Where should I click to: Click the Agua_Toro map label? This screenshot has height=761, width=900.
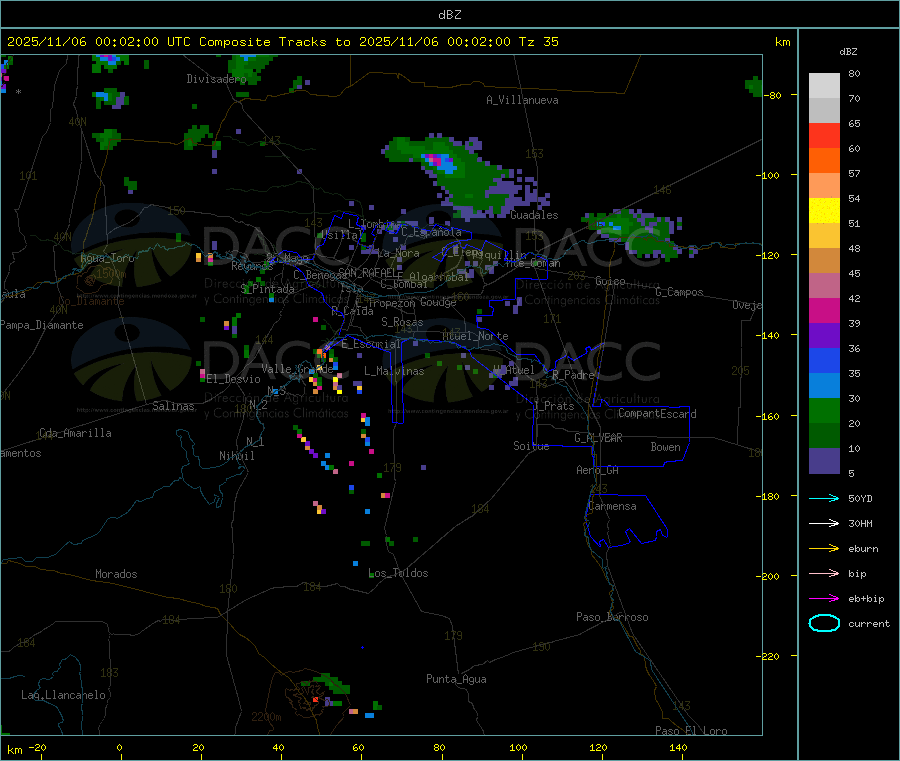click(107, 258)
